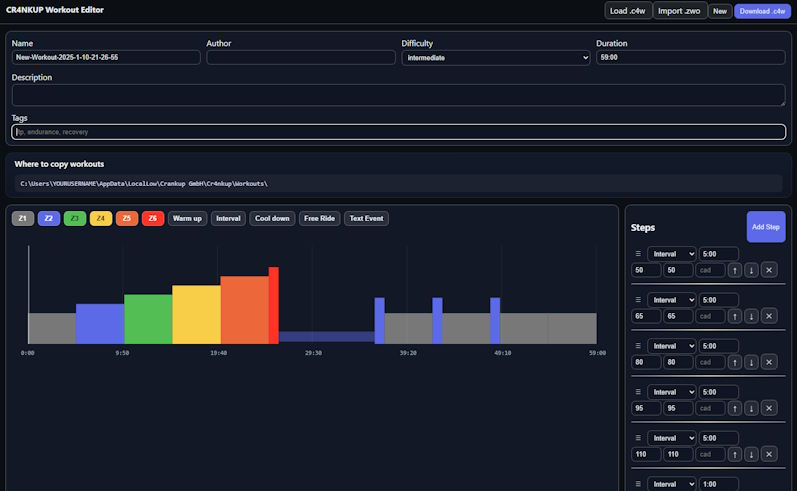Image resolution: width=797 pixels, height=491 pixels.
Task: Select the orange Z5 zone swatch
Action: point(127,219)
